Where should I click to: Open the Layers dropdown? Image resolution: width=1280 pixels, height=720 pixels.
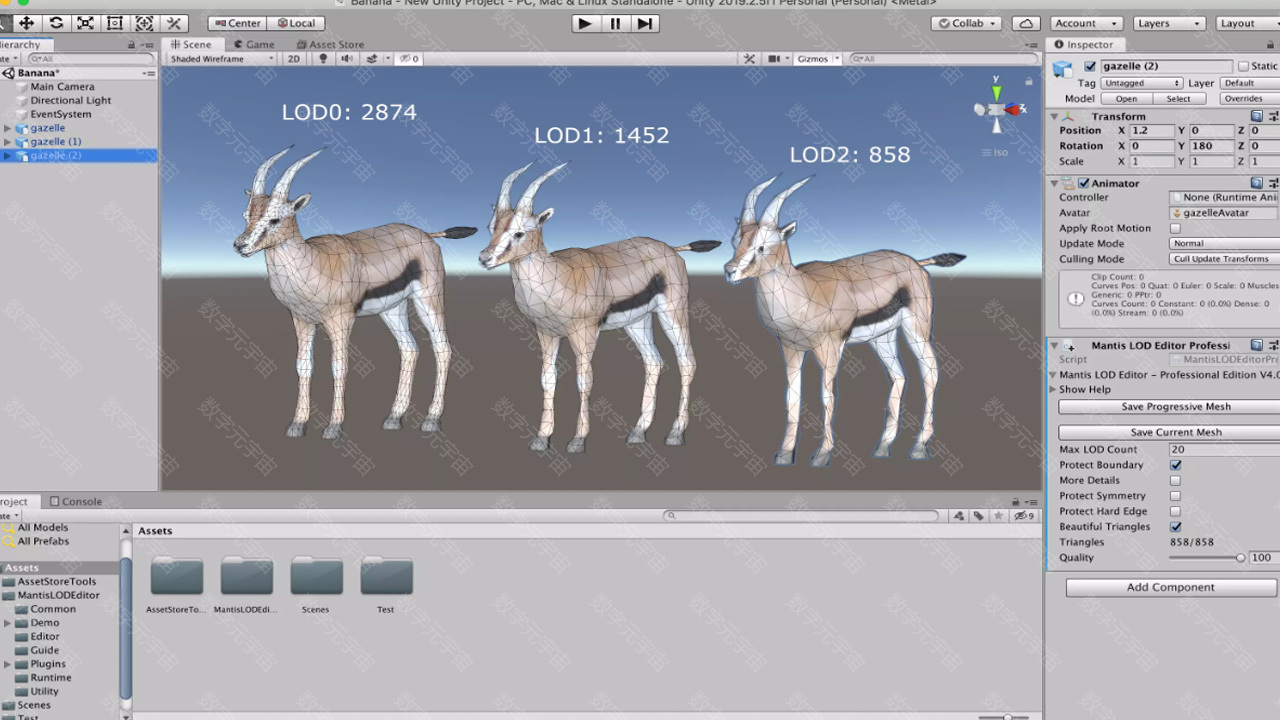coord(1168,23)
